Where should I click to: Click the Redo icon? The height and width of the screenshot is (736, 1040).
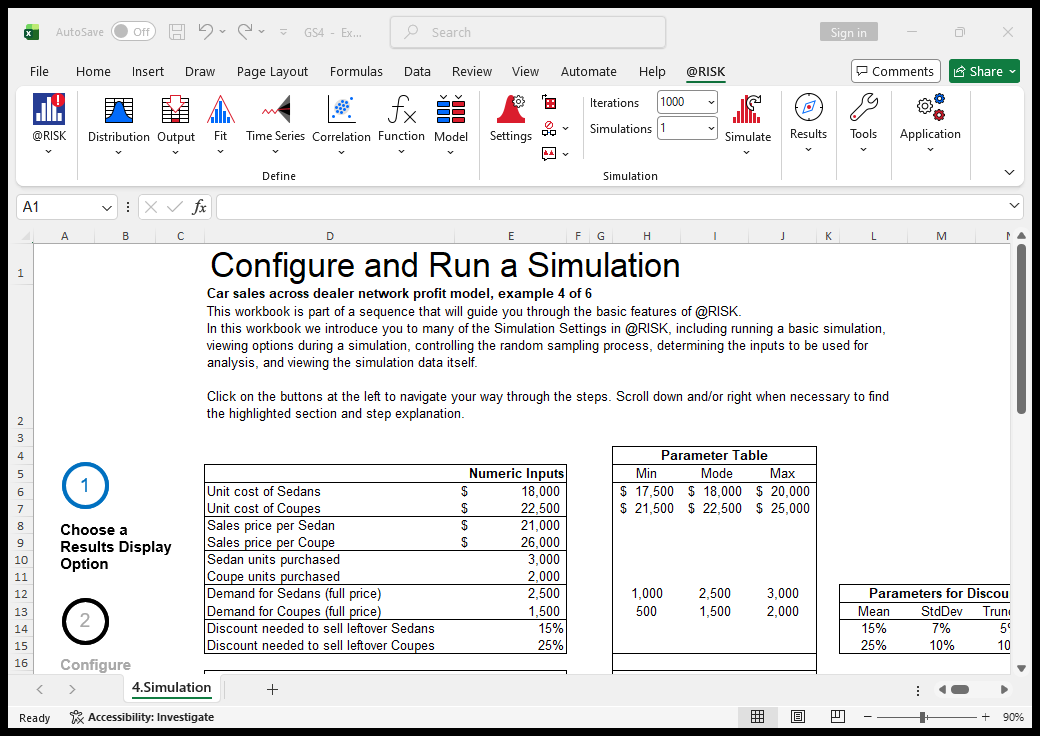tap(245, 31)
